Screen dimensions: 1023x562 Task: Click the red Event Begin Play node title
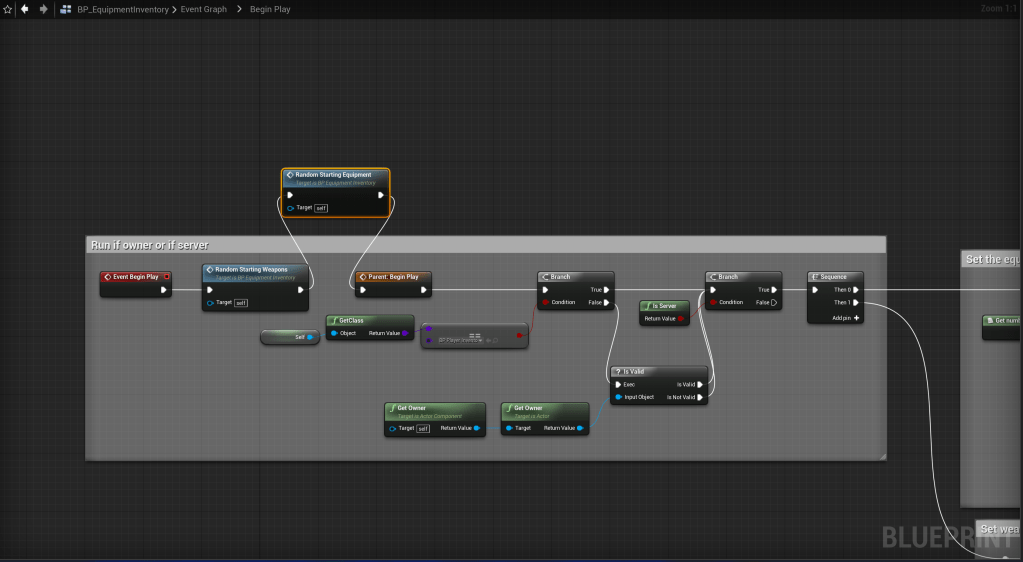[x=135, y=276]
